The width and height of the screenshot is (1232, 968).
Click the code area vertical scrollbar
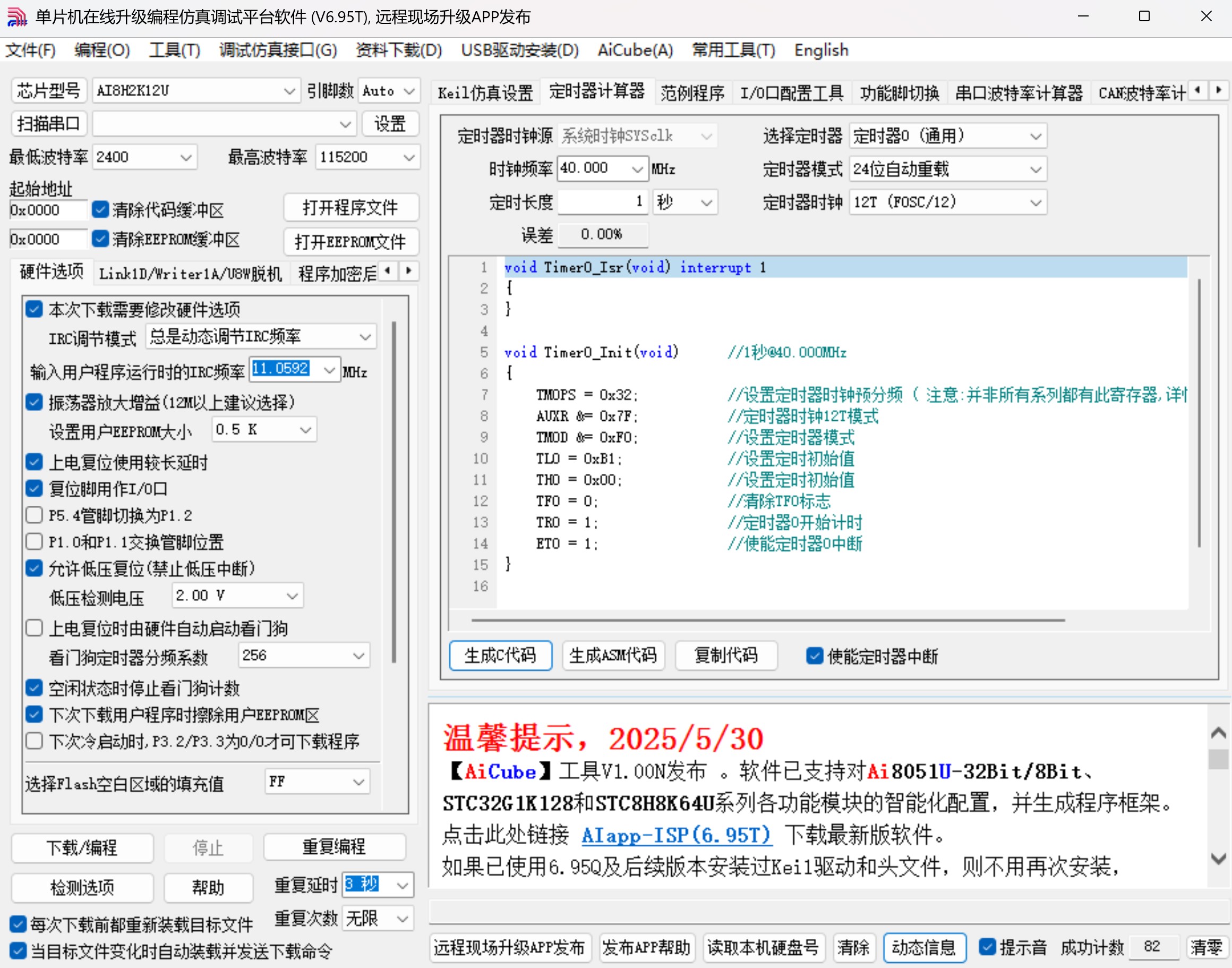point(1199,413)
